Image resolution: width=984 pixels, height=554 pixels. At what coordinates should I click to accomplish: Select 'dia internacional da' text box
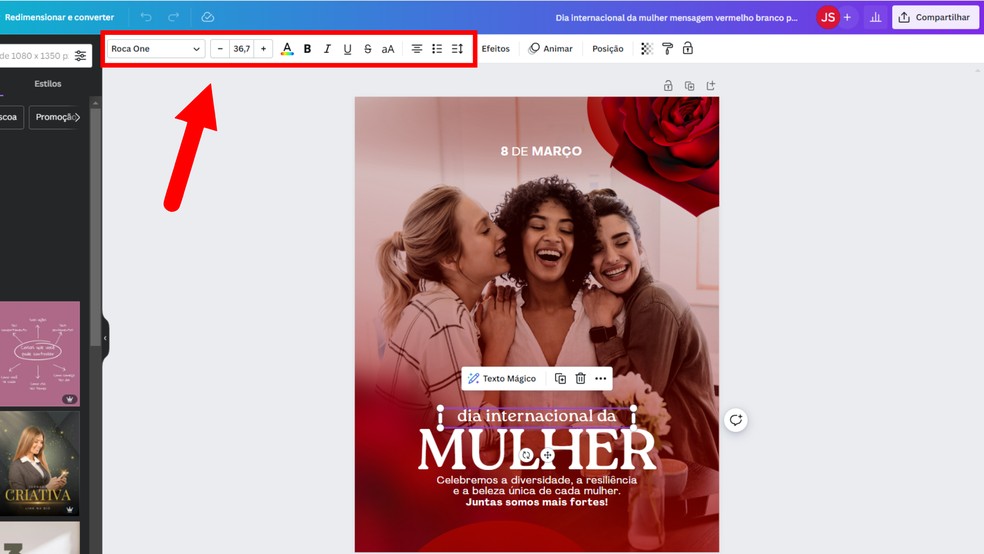tap(537, 417)
